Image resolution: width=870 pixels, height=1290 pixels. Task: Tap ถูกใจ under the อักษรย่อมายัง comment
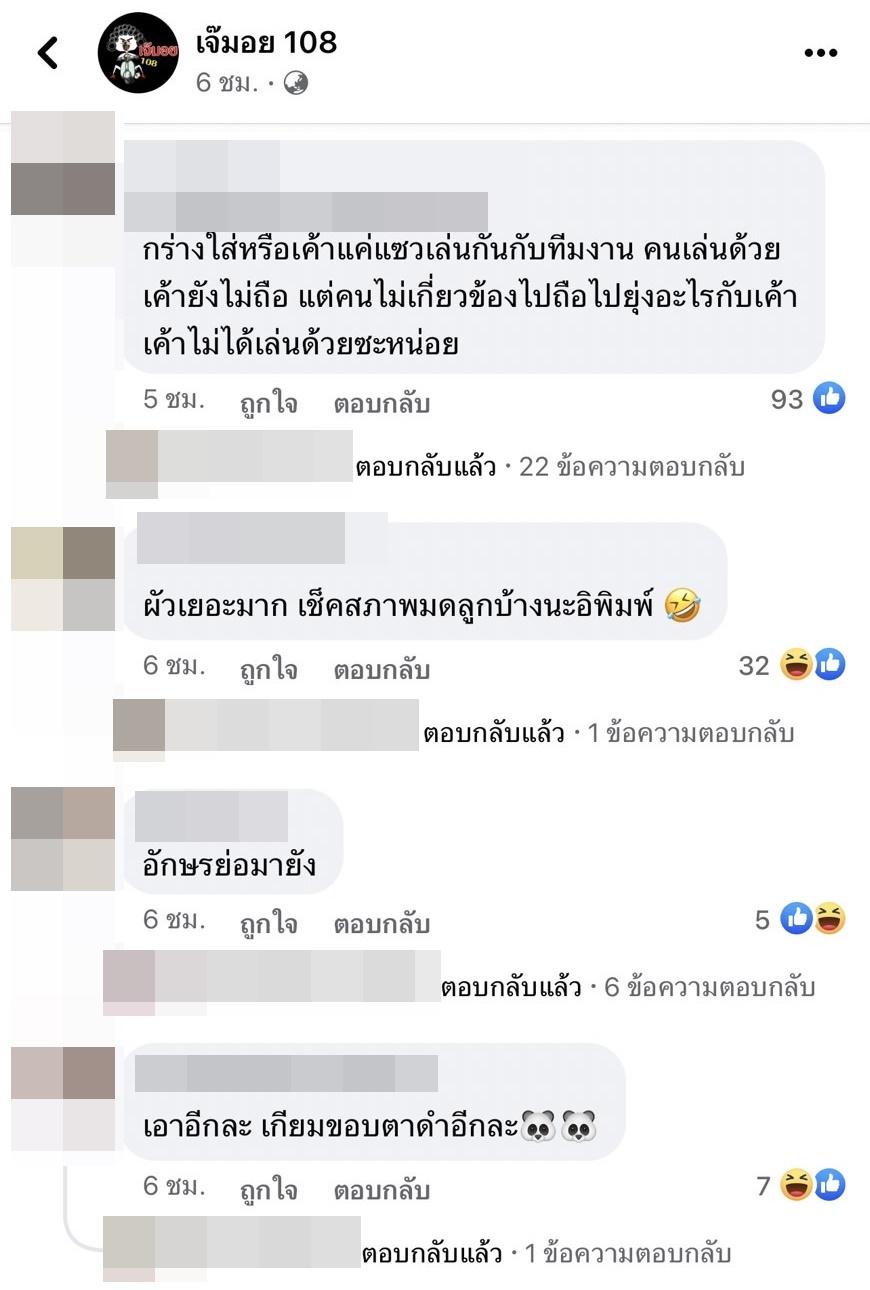tap(269, 923)
